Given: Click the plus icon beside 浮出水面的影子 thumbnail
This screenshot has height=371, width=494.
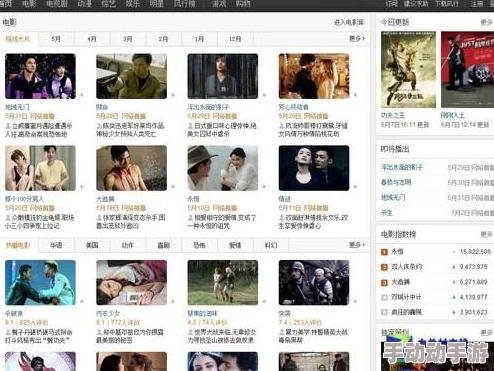Looking at the screenshot, I should point(264,95).
